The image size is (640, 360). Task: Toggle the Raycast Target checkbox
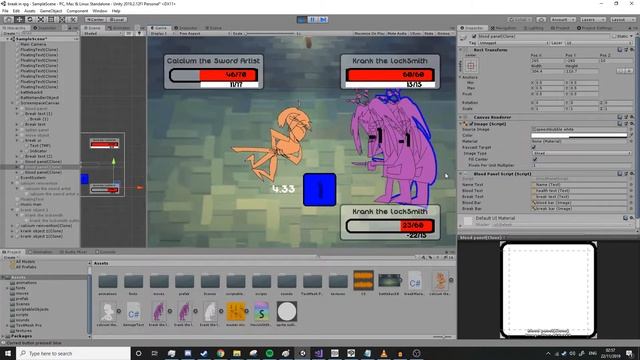534,147
